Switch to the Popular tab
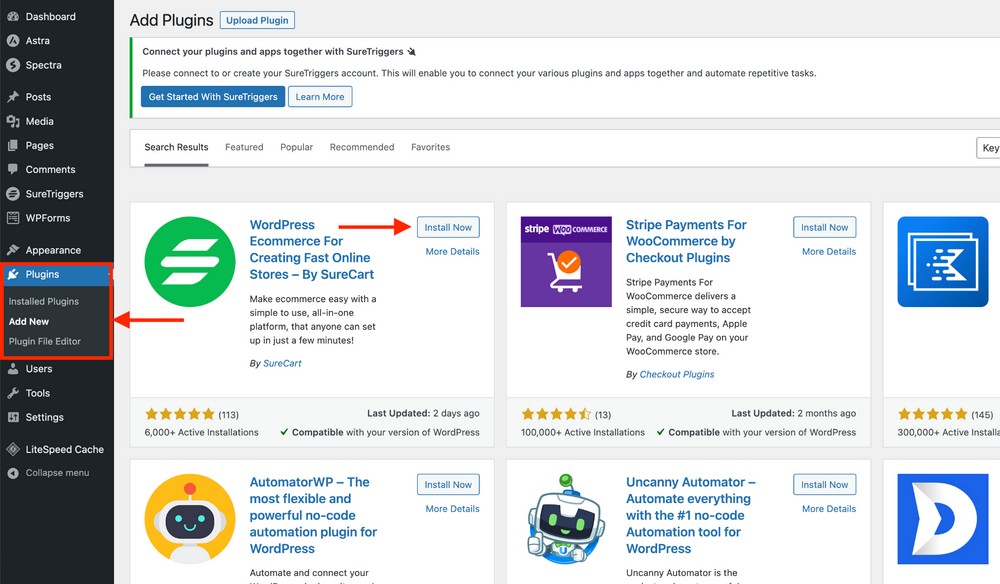The width and height of the screenshot is (1000, 584). (296, 146)
